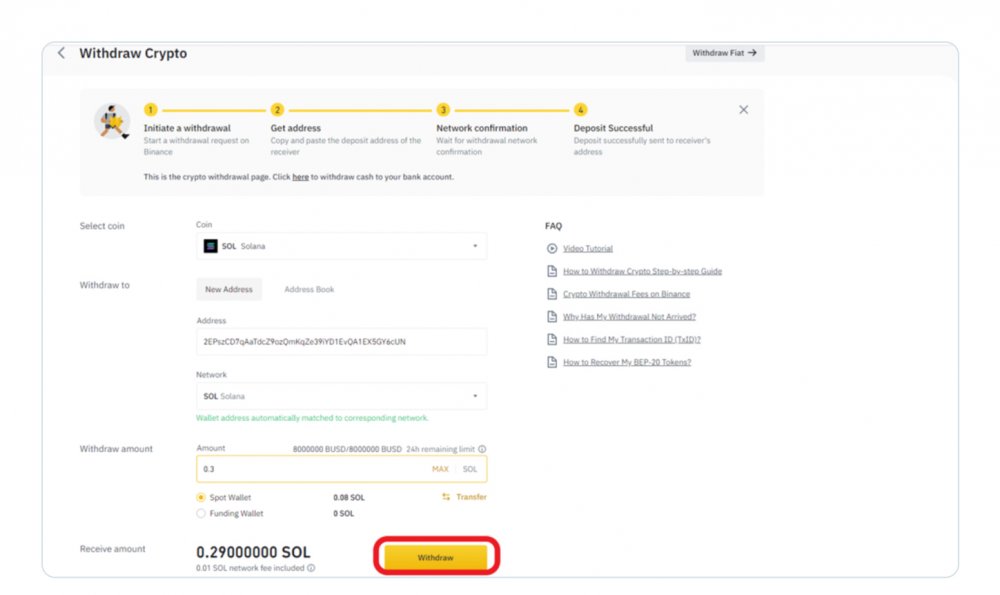Click the MAX amount button
Screen dimensions: 1000x595
(x=440, y=469)
